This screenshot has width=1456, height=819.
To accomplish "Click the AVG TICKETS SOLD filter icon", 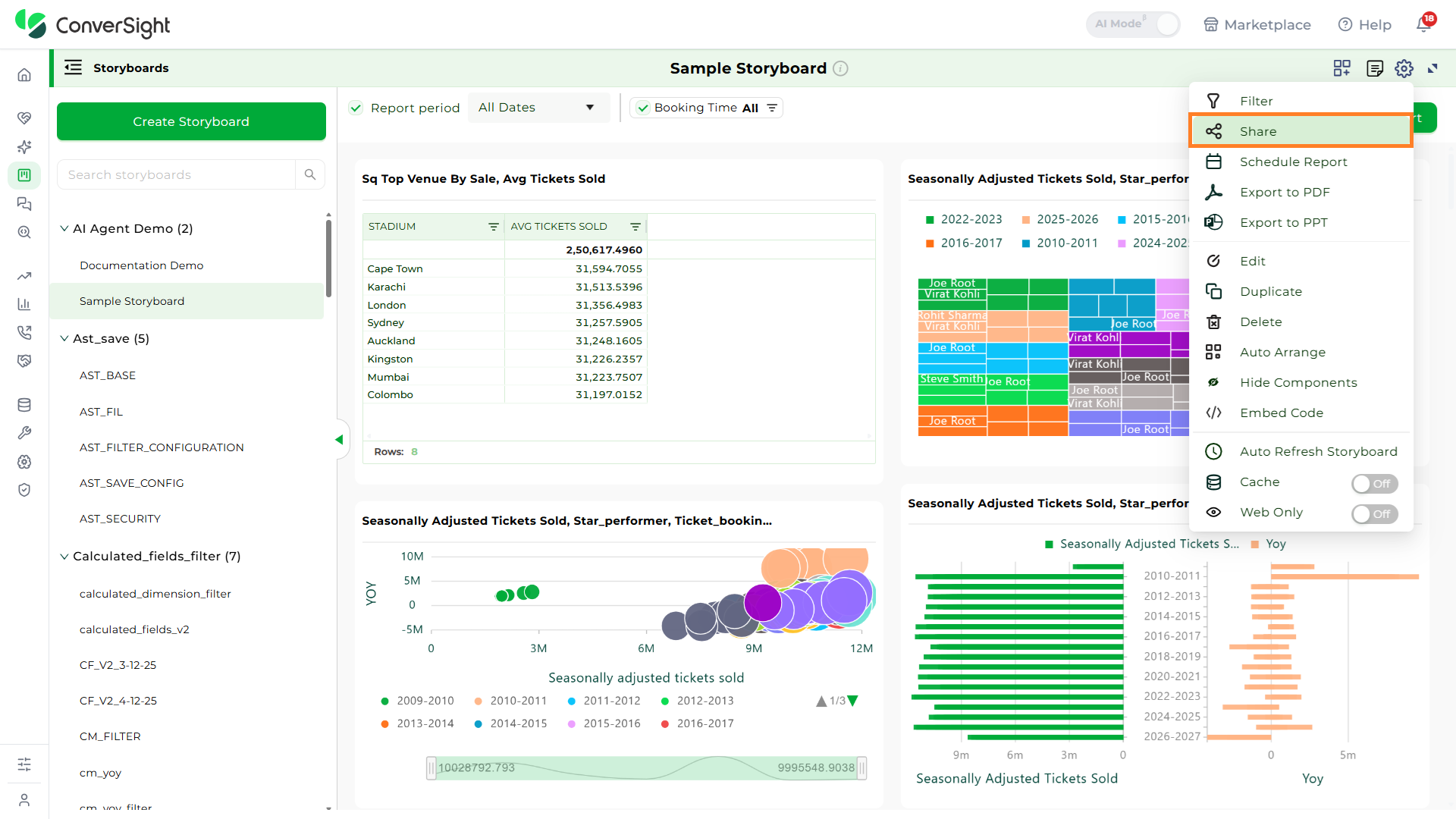I will 635,227.
